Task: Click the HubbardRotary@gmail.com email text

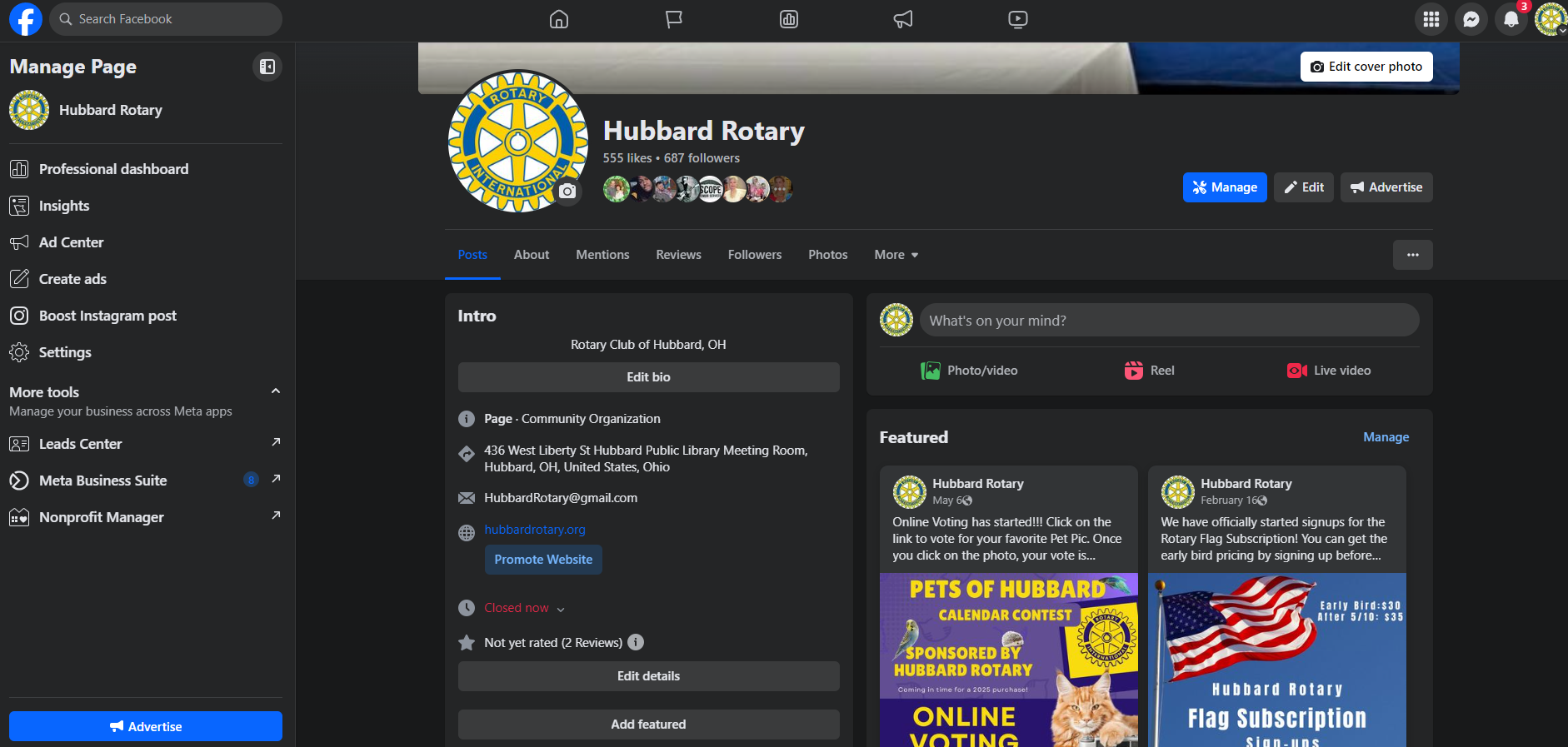Action: (x=561, y=498)
